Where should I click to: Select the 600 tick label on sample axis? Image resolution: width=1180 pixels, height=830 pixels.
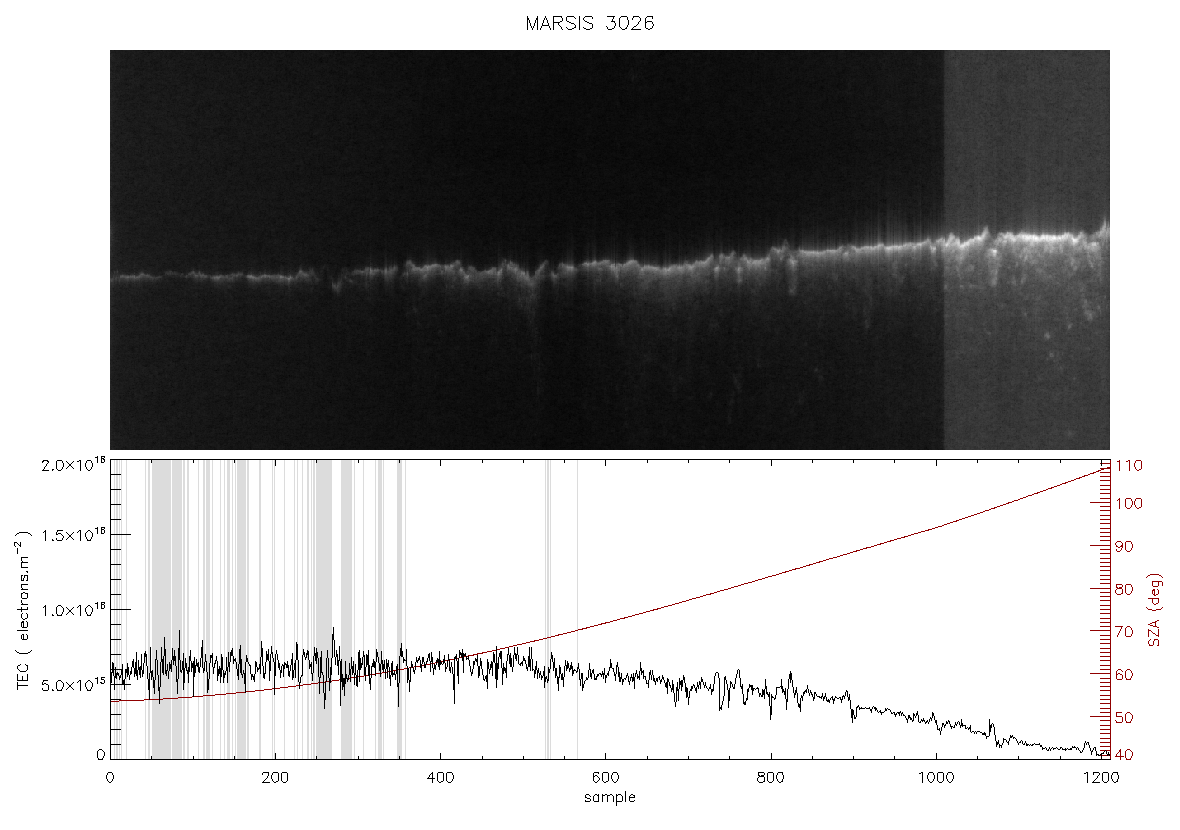606,777
